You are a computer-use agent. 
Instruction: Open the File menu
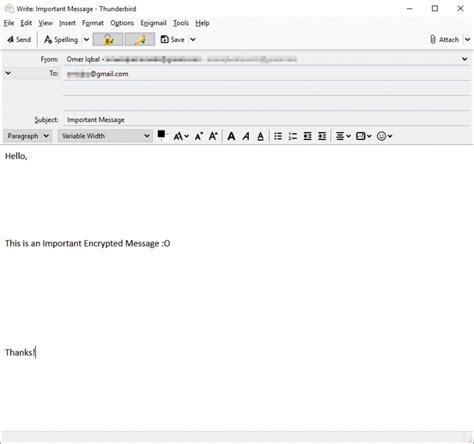[x=9, y=23]
